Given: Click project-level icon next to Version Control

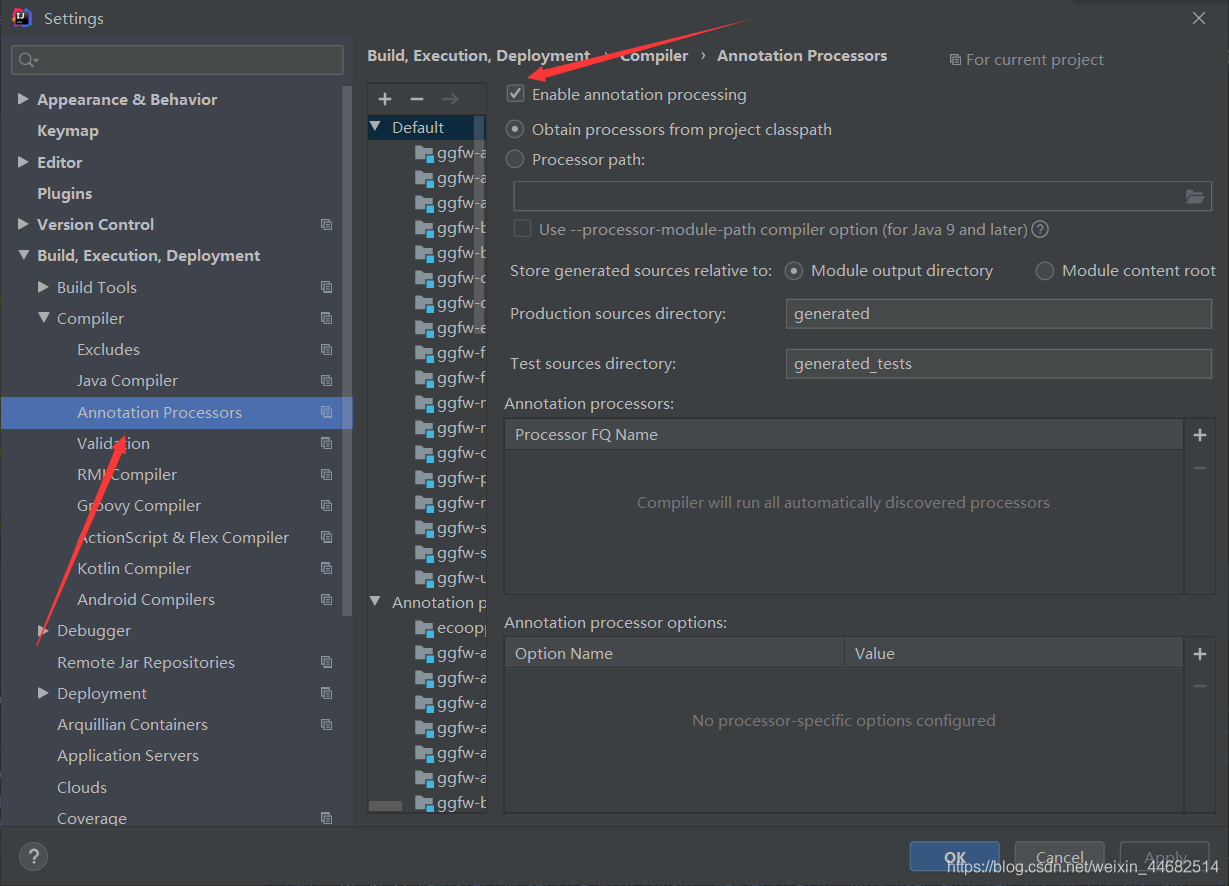Looking at the screenshot, I should (326, 225).
